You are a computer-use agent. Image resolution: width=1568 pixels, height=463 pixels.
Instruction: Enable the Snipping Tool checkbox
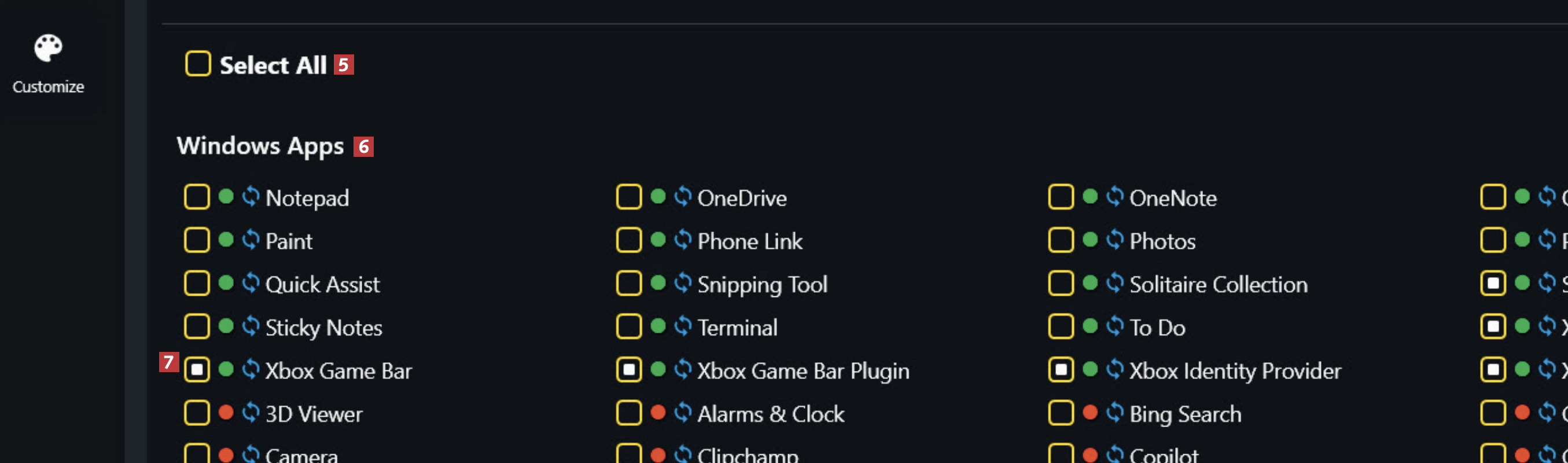click(629, 283)
